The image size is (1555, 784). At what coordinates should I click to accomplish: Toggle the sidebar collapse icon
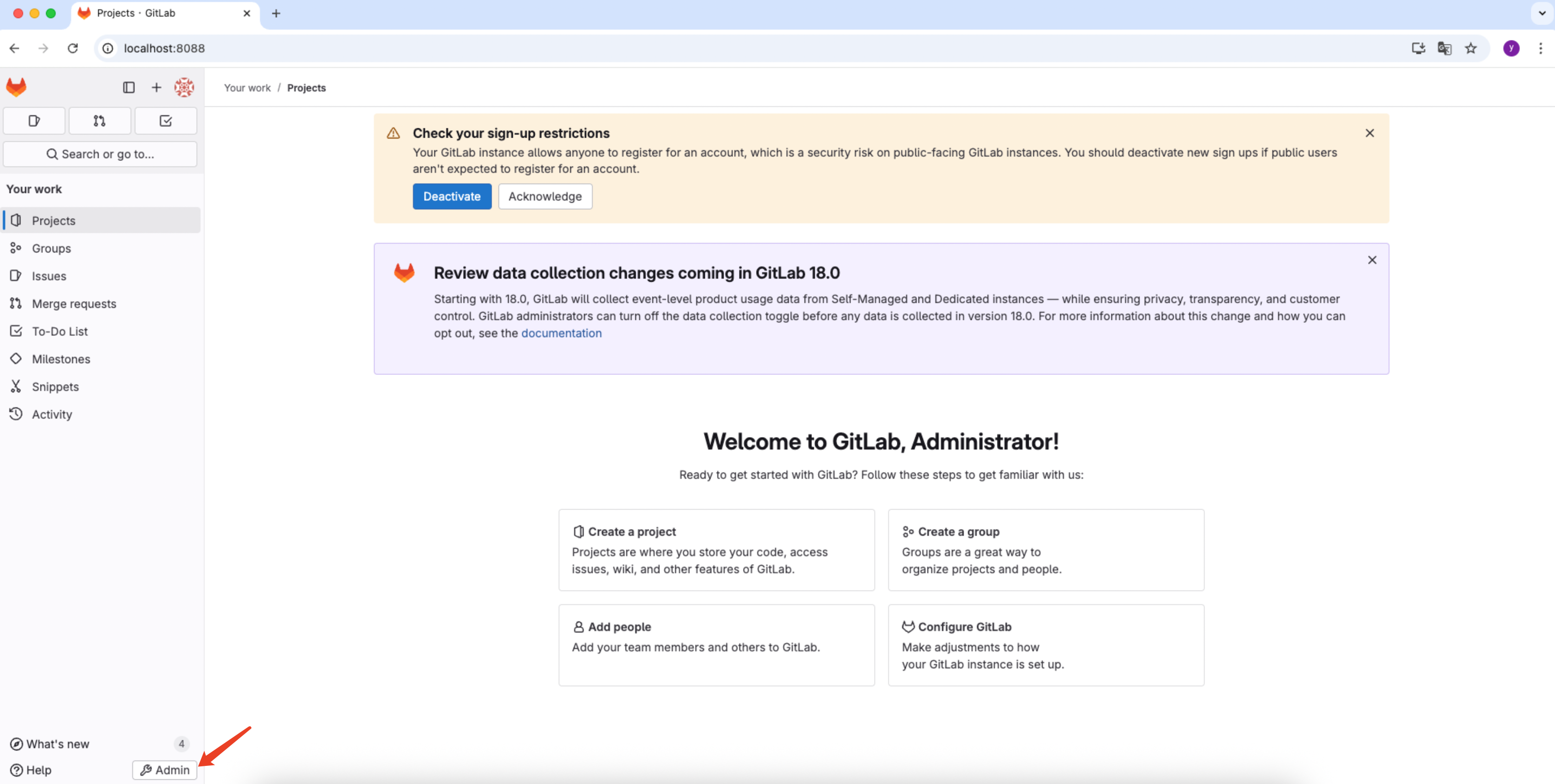[x=129, y=87]
